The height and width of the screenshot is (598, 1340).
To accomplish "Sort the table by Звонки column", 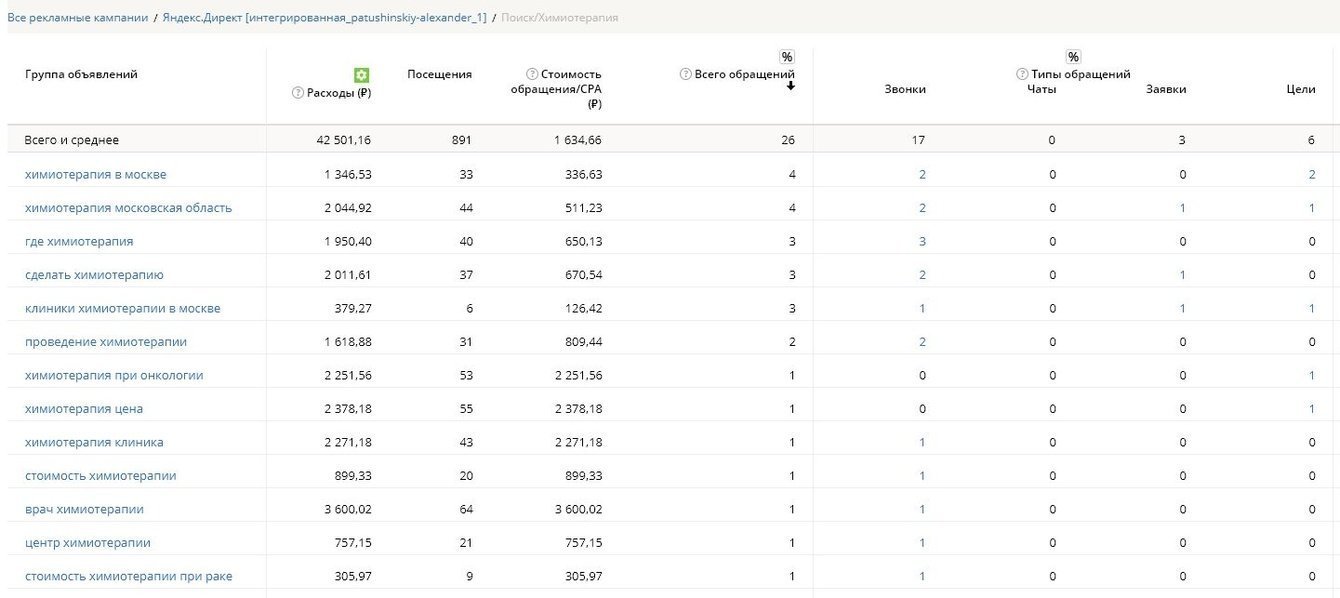I will pyautogui.click(x=905, y=89).
